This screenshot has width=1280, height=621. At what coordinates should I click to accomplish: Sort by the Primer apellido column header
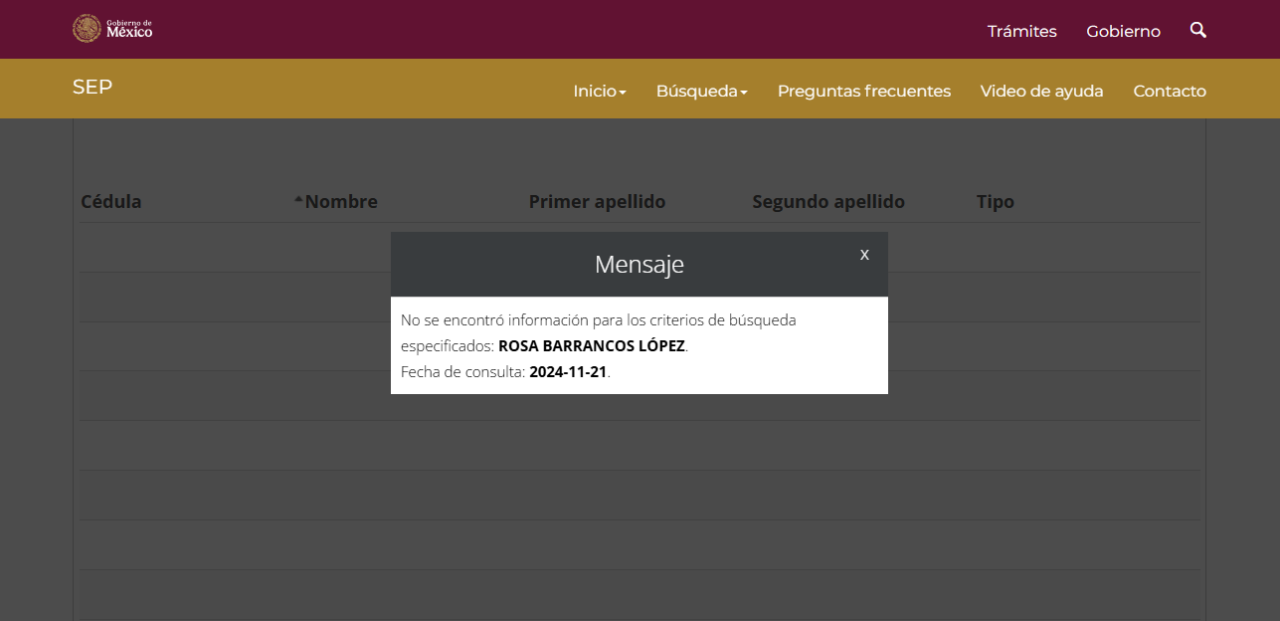click(x=596, y=202)
